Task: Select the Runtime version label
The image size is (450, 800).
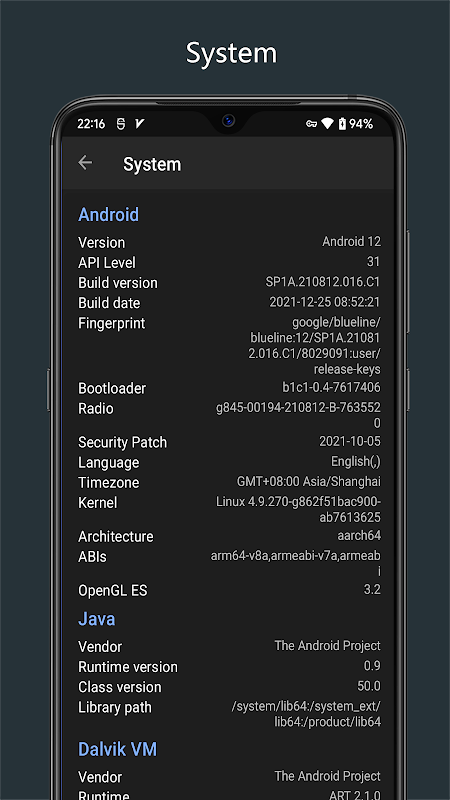Action: [128, 667]
